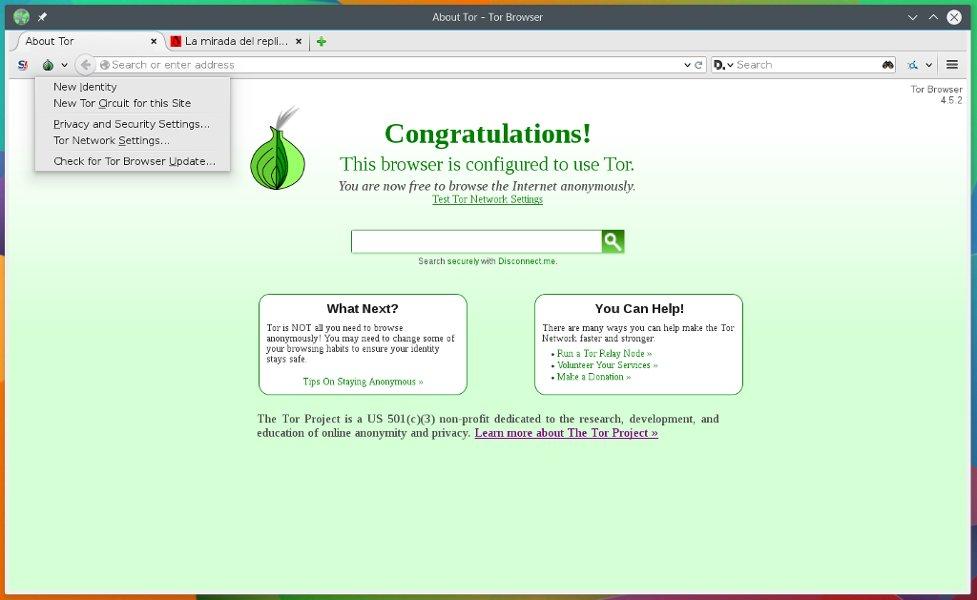Image resolution: width=977 pixels, height=600 pixels.
Task: Open the address bar history dropdown arrow
Action: point(687,65)
